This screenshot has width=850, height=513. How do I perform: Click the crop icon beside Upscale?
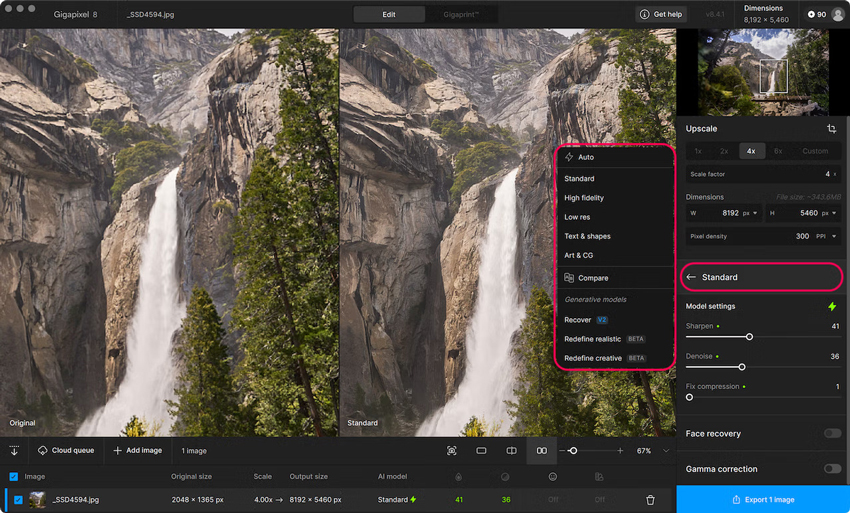tap(831, 129)
